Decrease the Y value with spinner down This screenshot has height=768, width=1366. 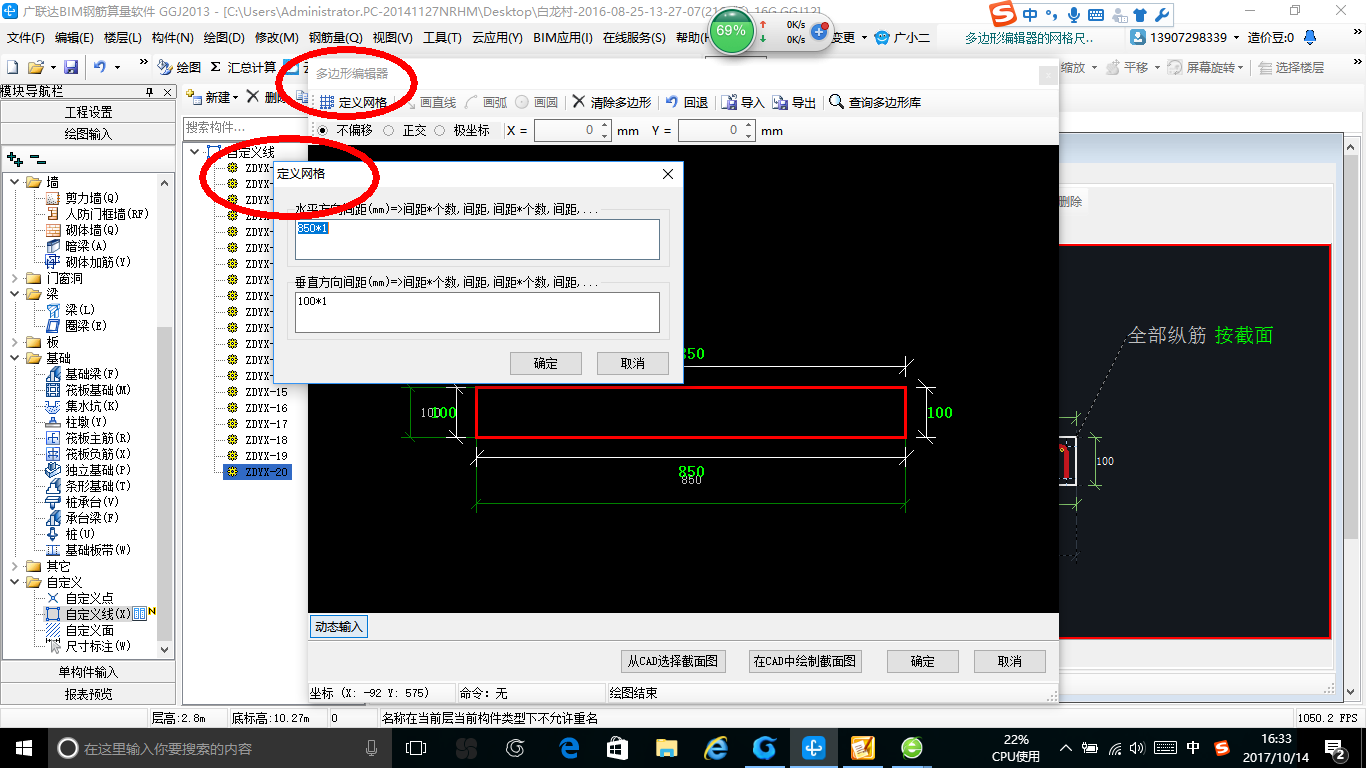tap(749, 135)
